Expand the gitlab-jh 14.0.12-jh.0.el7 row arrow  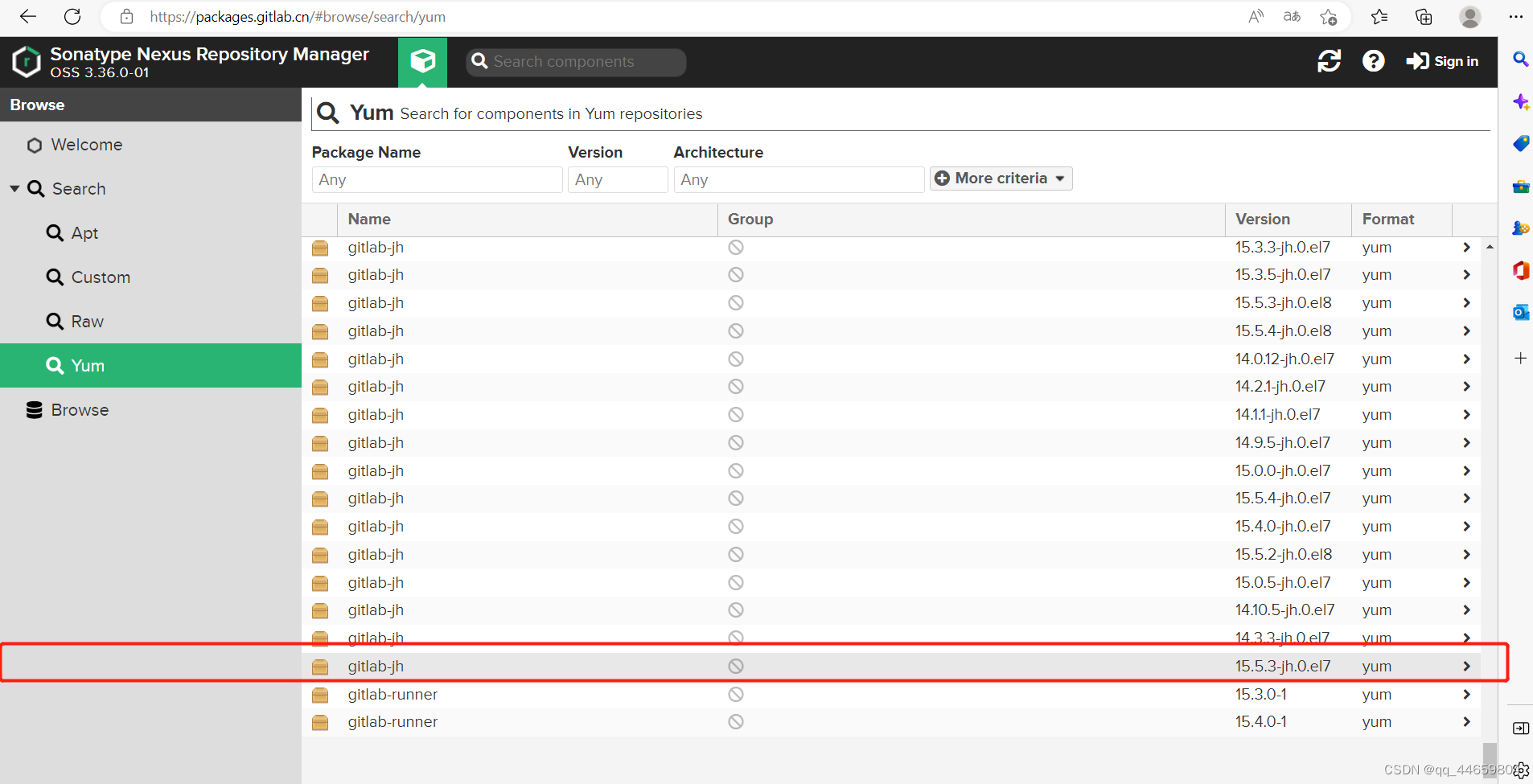pos(1466,359)
